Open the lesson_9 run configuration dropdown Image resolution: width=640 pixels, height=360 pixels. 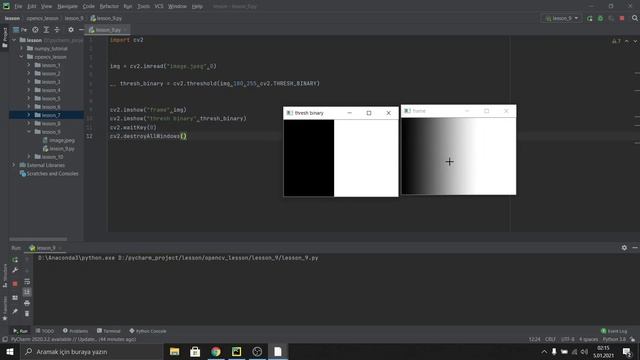point(562,18)
